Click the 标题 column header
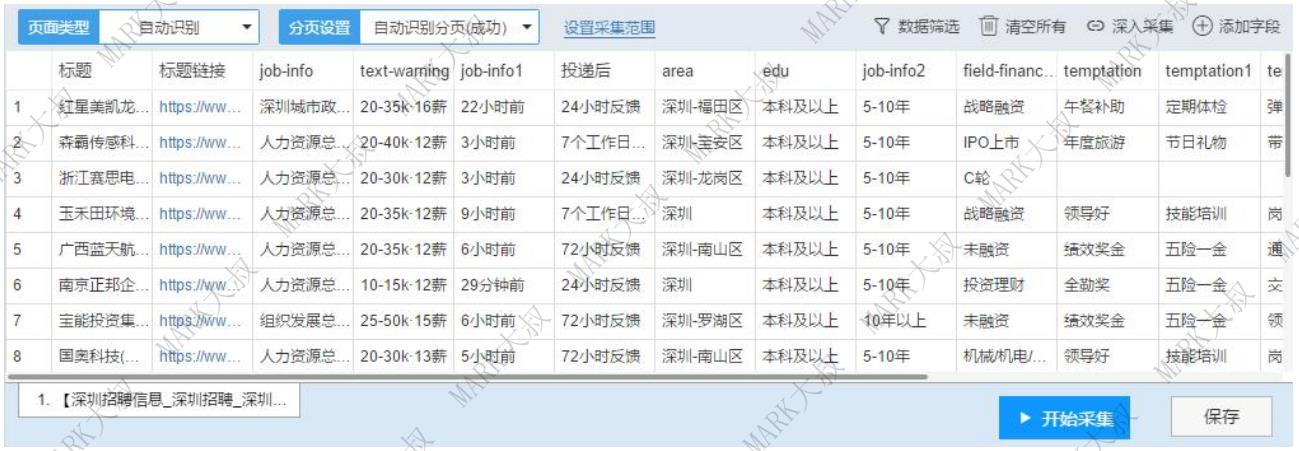 (101, 71)
